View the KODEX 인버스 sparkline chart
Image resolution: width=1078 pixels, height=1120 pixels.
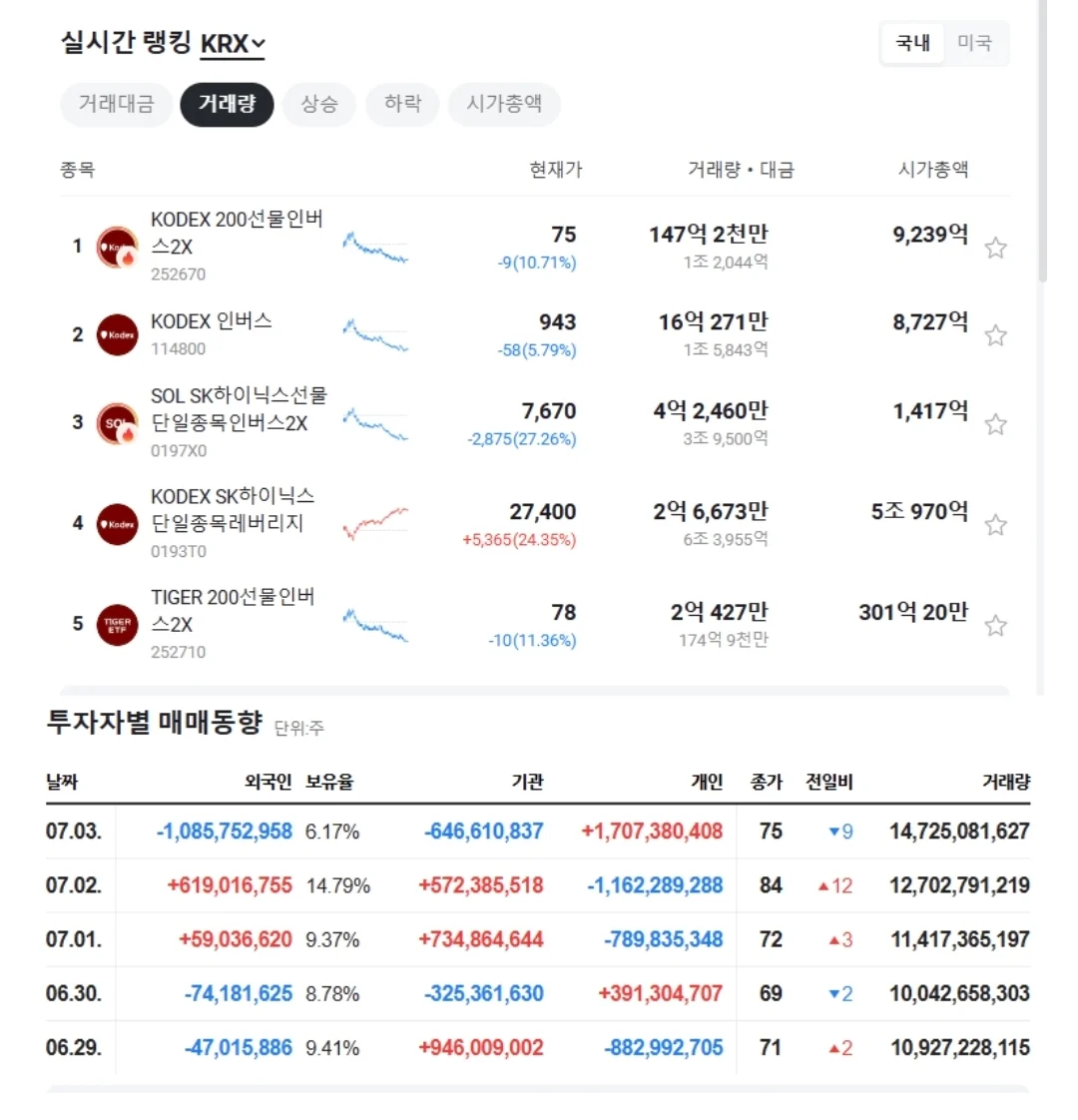coord(375,335)
